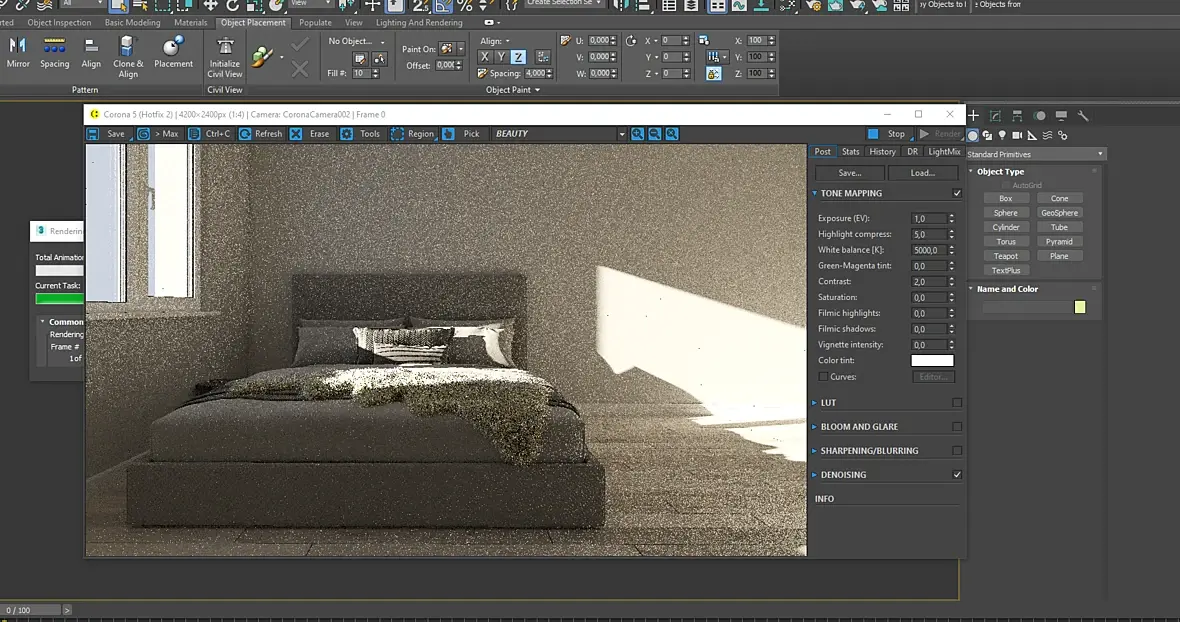Open the Standard Primitives dropdown
The height and width of the screenshot is (622, 1180).
coord(1035,154)
